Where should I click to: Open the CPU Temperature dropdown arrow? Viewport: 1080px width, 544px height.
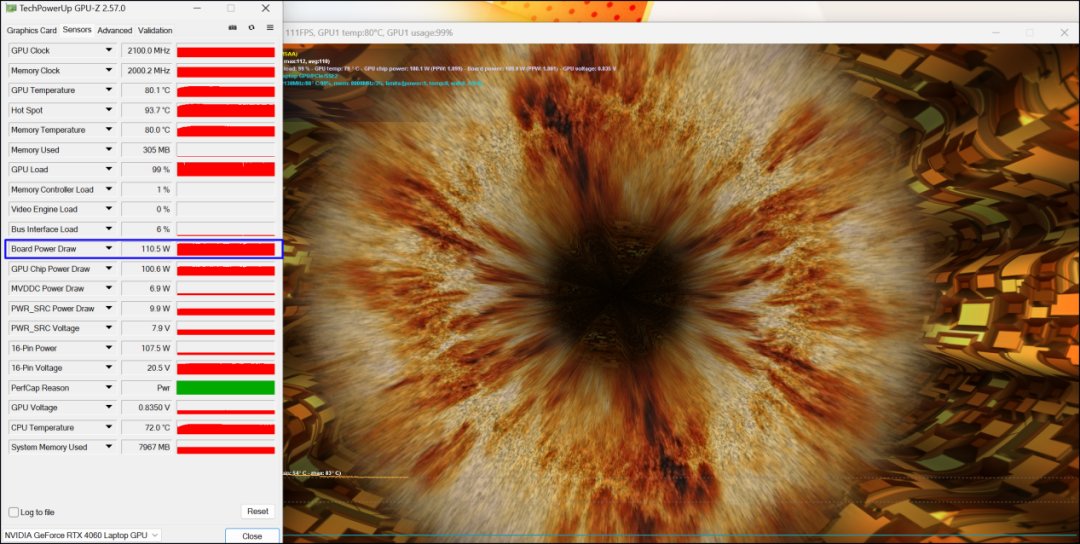click(x=109, y=428)
